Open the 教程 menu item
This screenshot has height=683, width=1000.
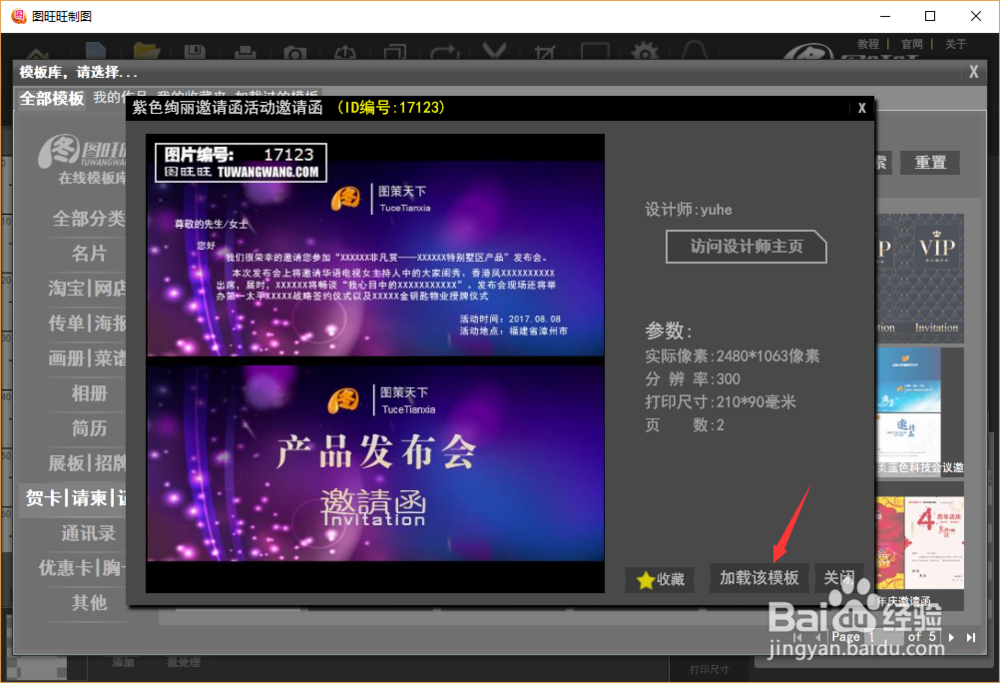coord(869,43)
